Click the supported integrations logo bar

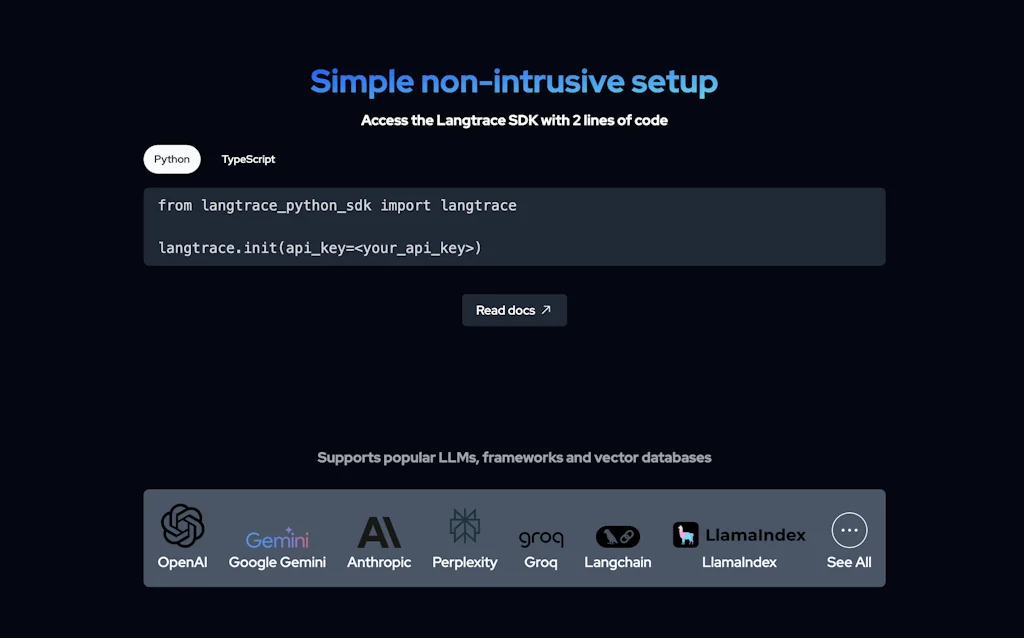[x=514, y=537]
